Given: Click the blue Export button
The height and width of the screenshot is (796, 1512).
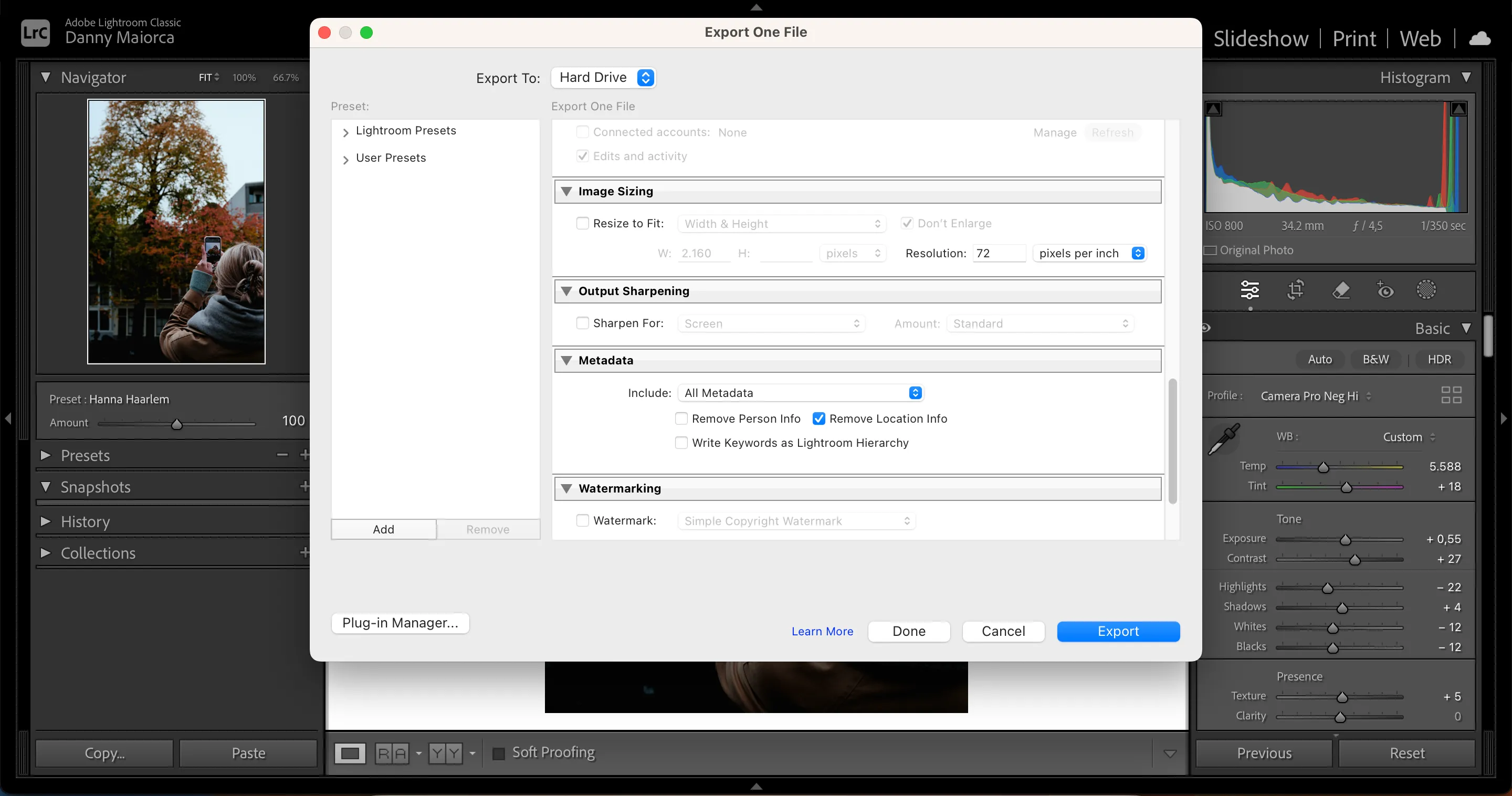Looking at the screenshot, I should point(1118,631).
